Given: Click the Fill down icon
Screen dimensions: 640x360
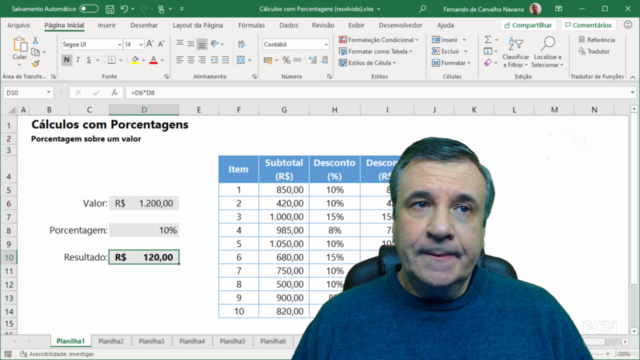Looking at the screenshot, I should pyautogui.click(x=488, y=51).
